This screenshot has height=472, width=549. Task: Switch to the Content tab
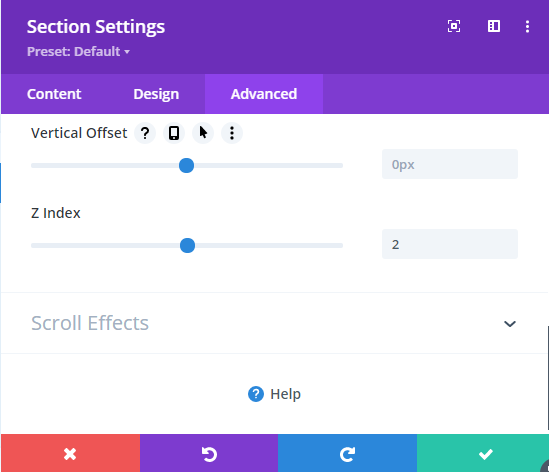[x=54, y=94]
